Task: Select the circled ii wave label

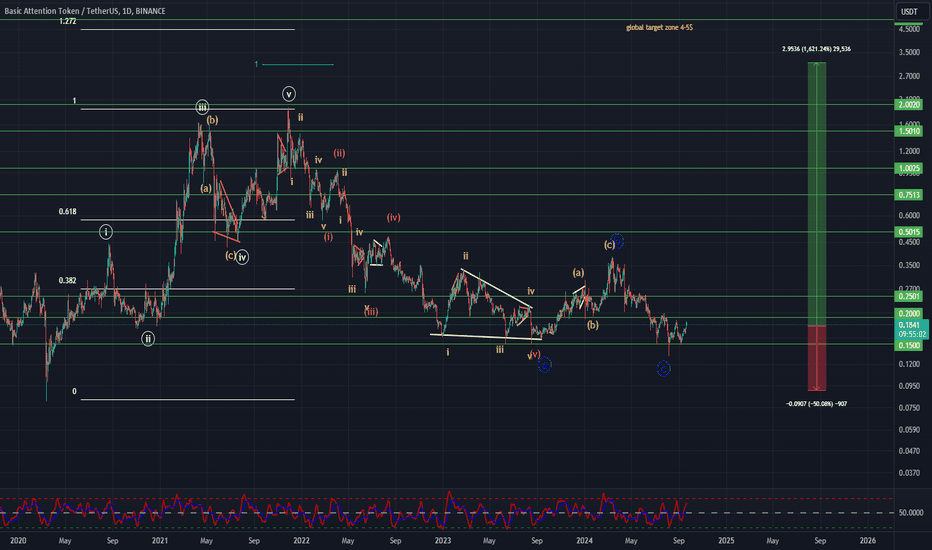Action: (148, 339)
